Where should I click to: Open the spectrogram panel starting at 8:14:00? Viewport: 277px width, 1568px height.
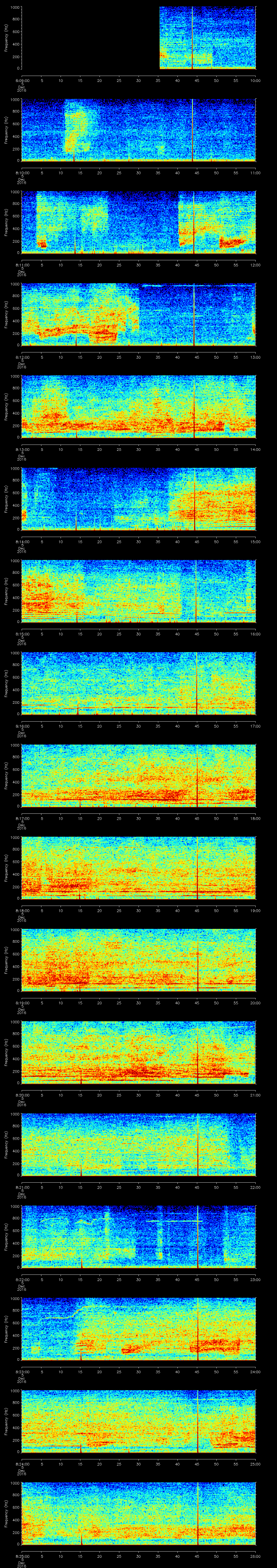pos(139,499)
